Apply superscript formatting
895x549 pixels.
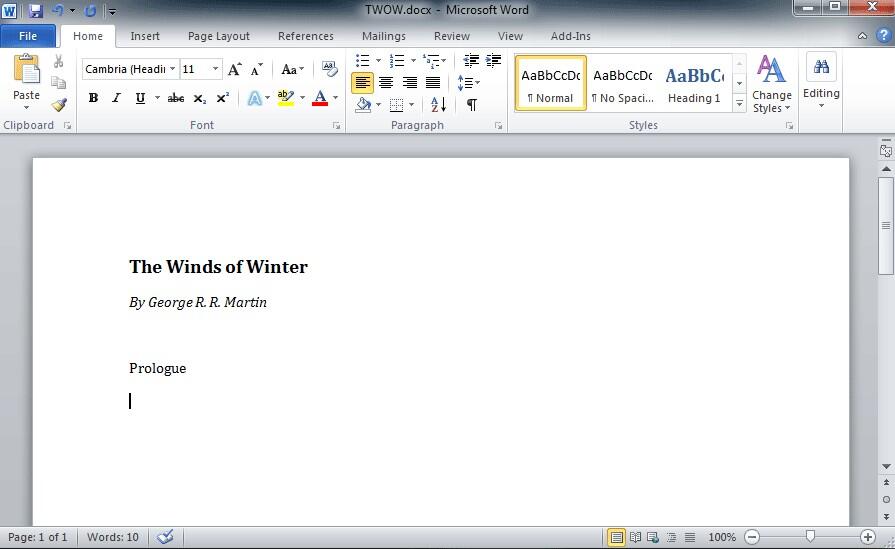(x=223, y=98)
